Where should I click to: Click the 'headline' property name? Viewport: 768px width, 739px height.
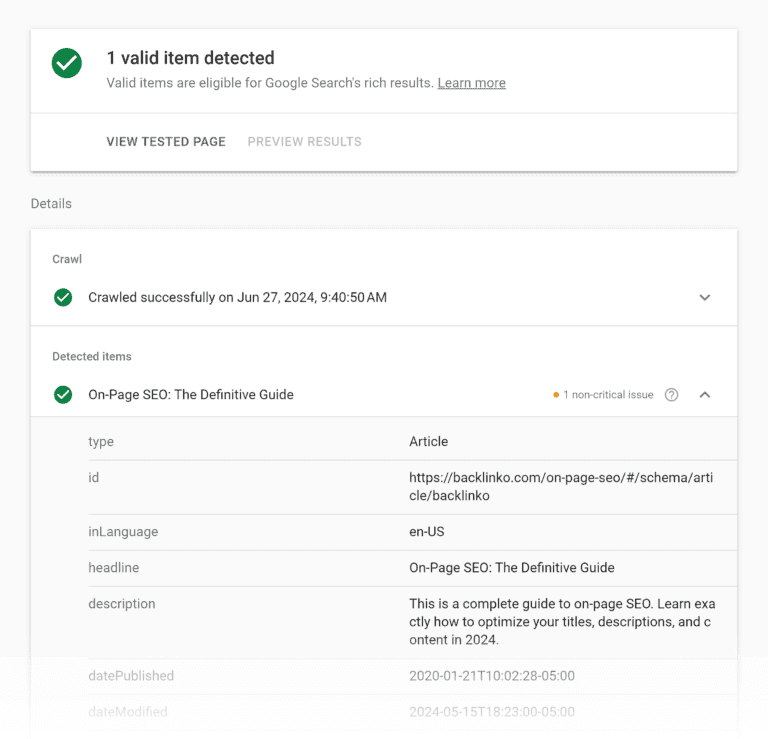pos(114,568)
